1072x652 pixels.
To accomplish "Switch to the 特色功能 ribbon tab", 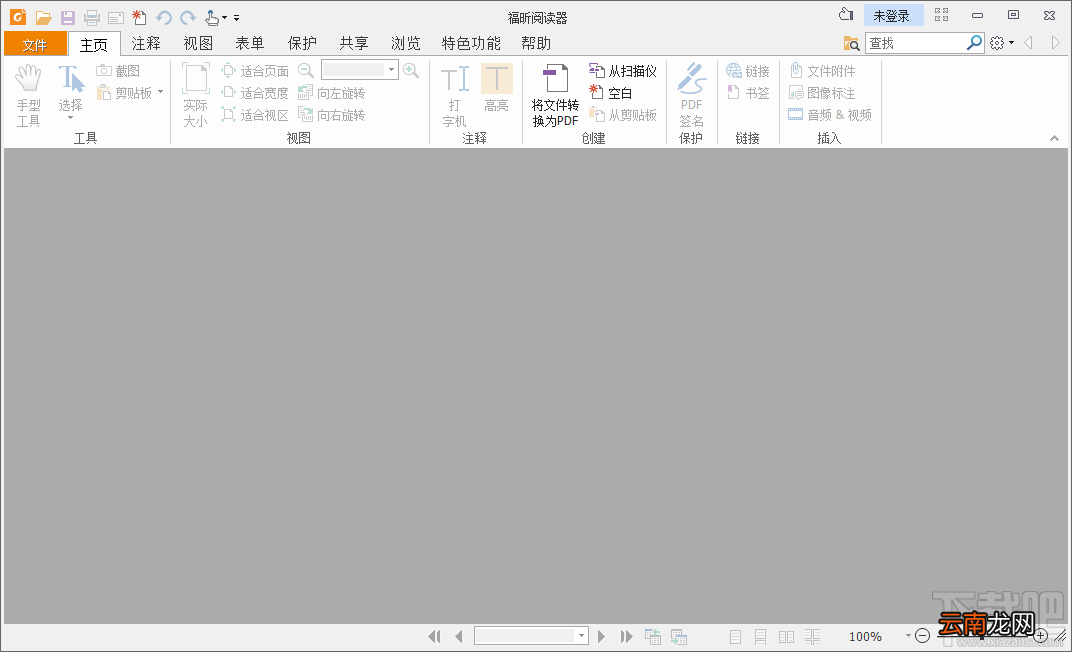I will click(x=471, y=44).
